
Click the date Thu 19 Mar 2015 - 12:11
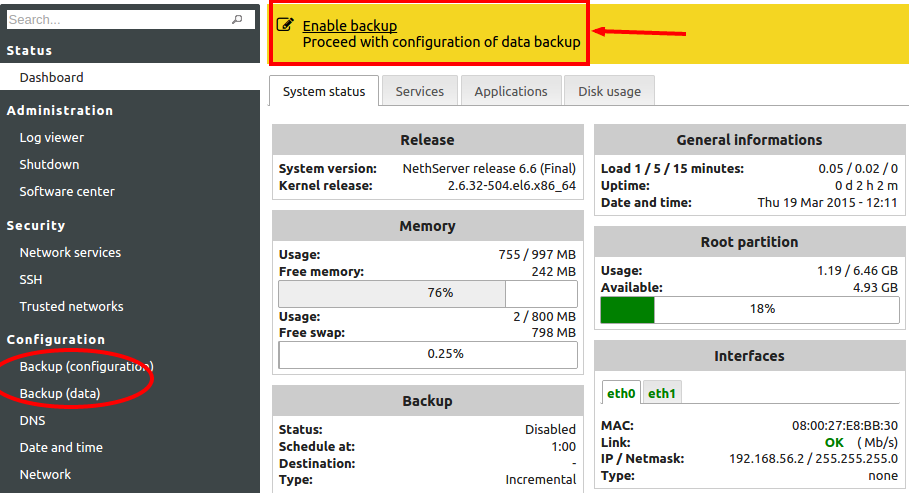827,202
